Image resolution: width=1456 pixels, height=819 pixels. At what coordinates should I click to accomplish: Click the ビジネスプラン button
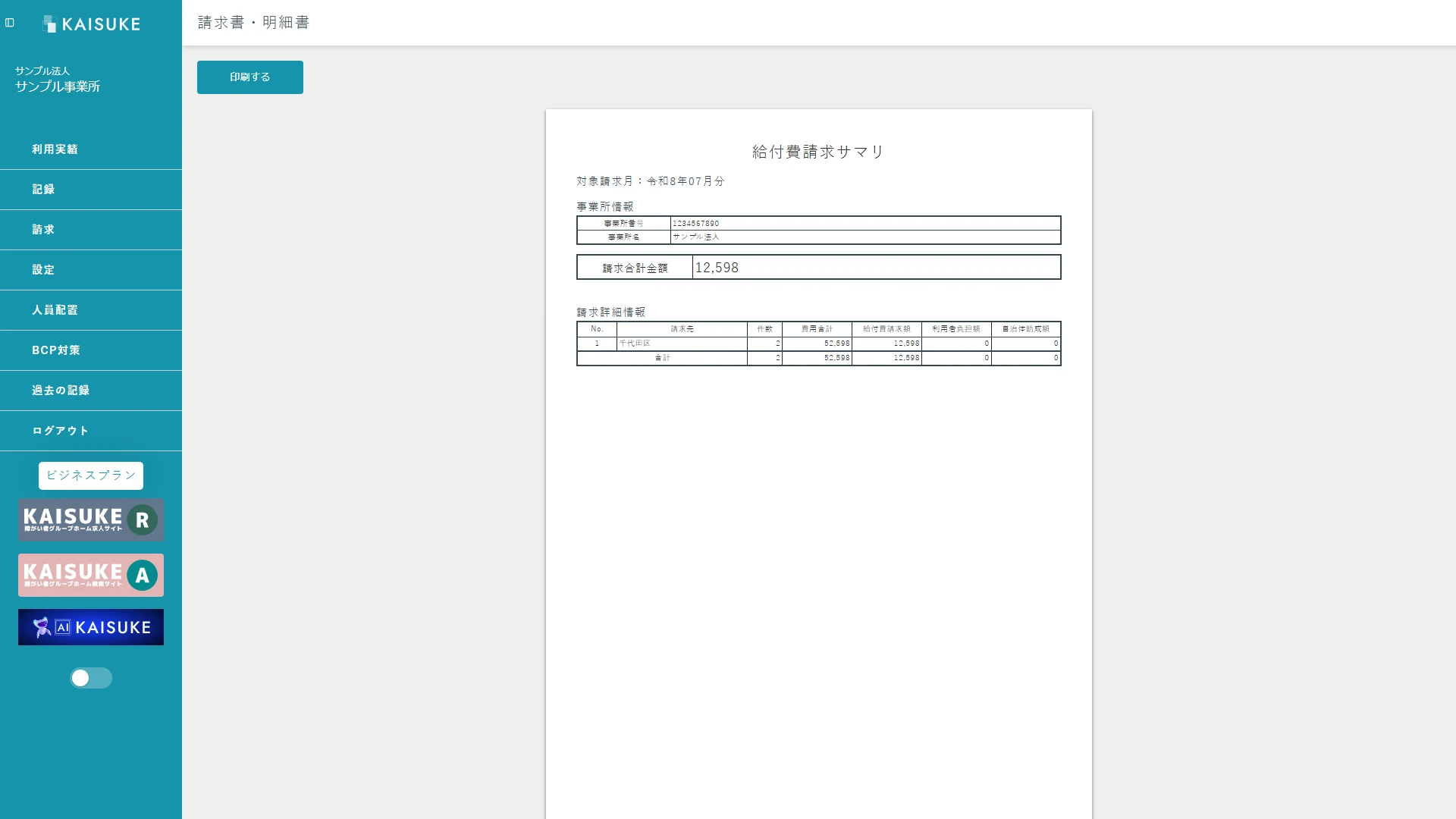pos(91,475)
